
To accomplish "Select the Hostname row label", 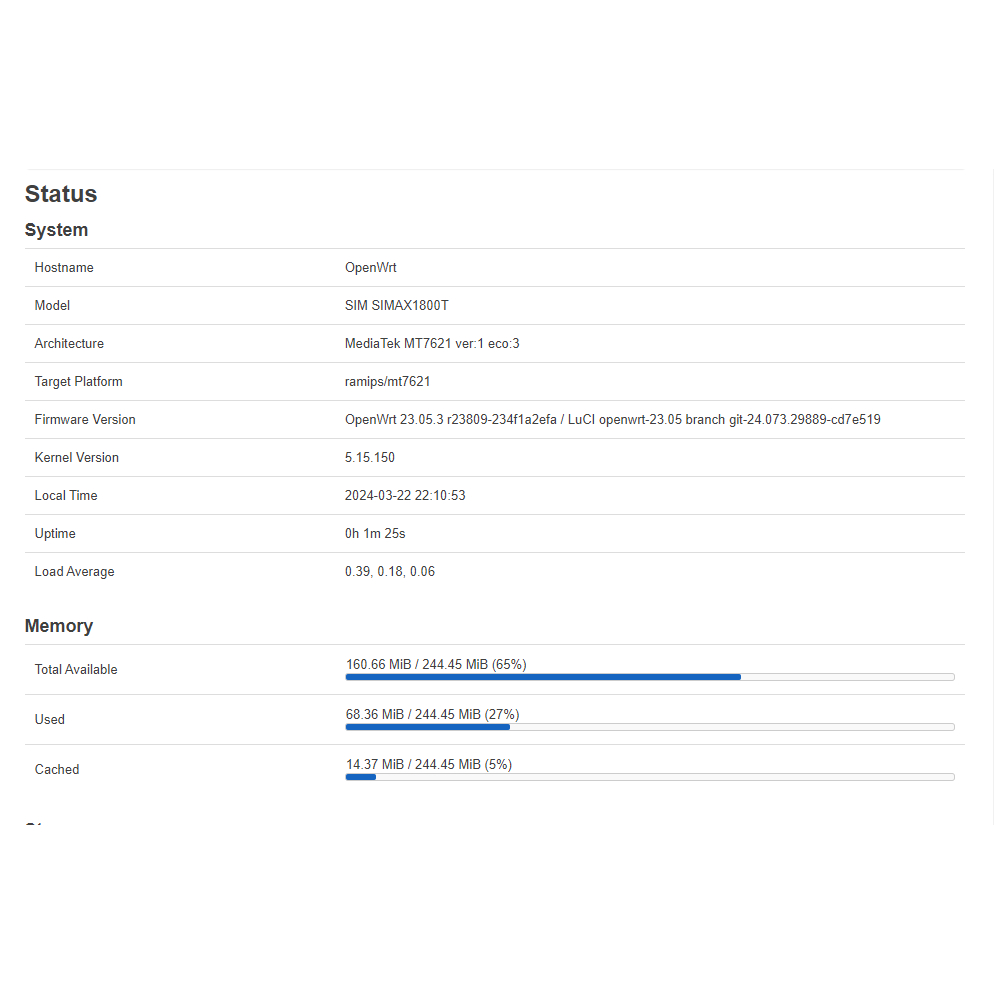I will pyautogui.click(x=64, y=268).
